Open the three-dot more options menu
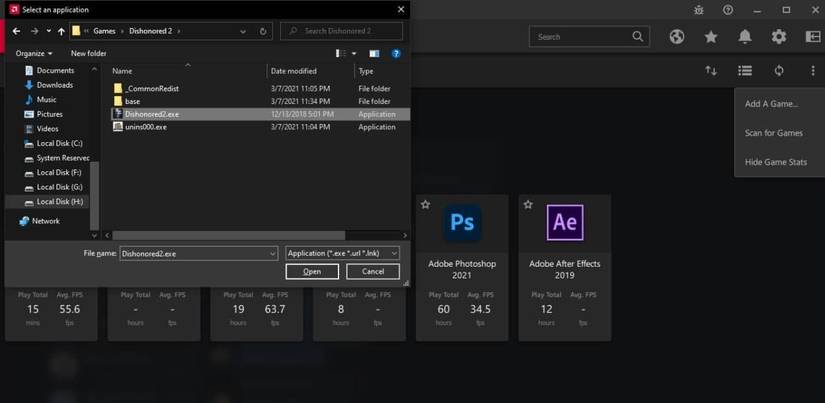 tap(813, 70)
